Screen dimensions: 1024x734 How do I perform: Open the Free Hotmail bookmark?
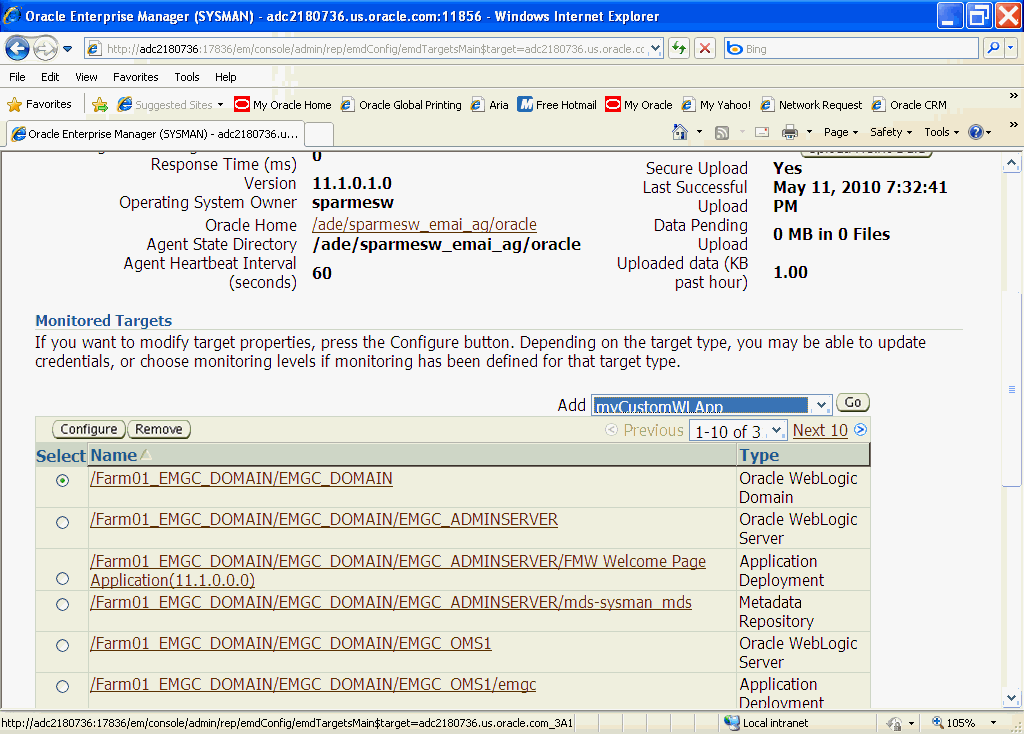click(x=557, y=104)
